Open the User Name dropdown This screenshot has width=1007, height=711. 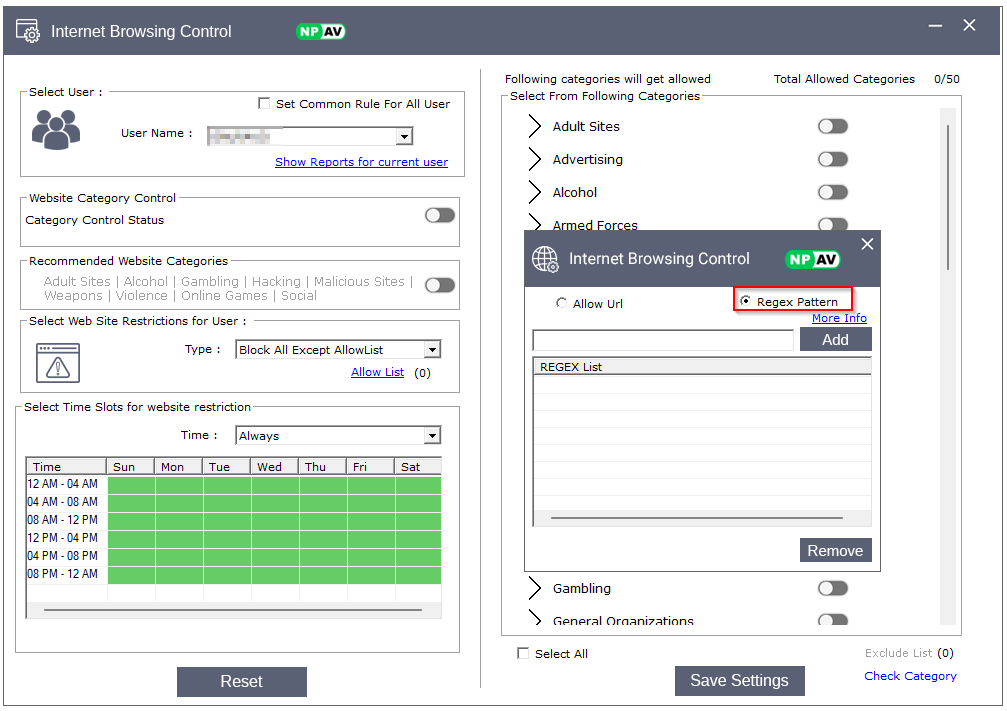(404, 137)
